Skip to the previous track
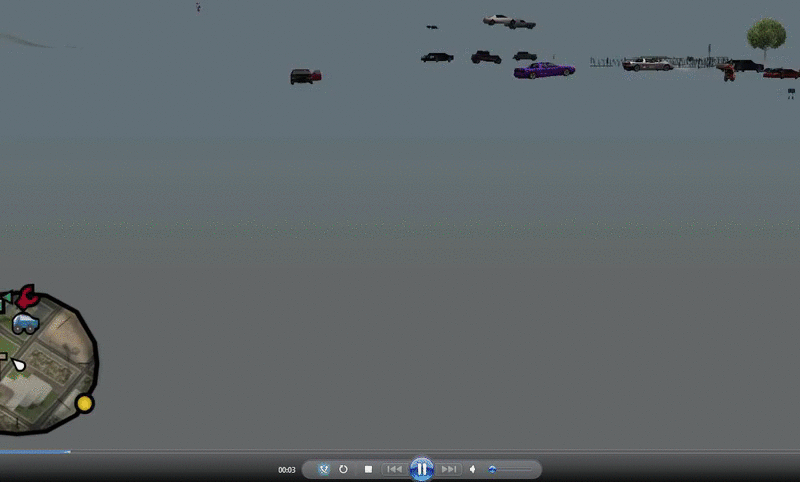 [394, 469]
